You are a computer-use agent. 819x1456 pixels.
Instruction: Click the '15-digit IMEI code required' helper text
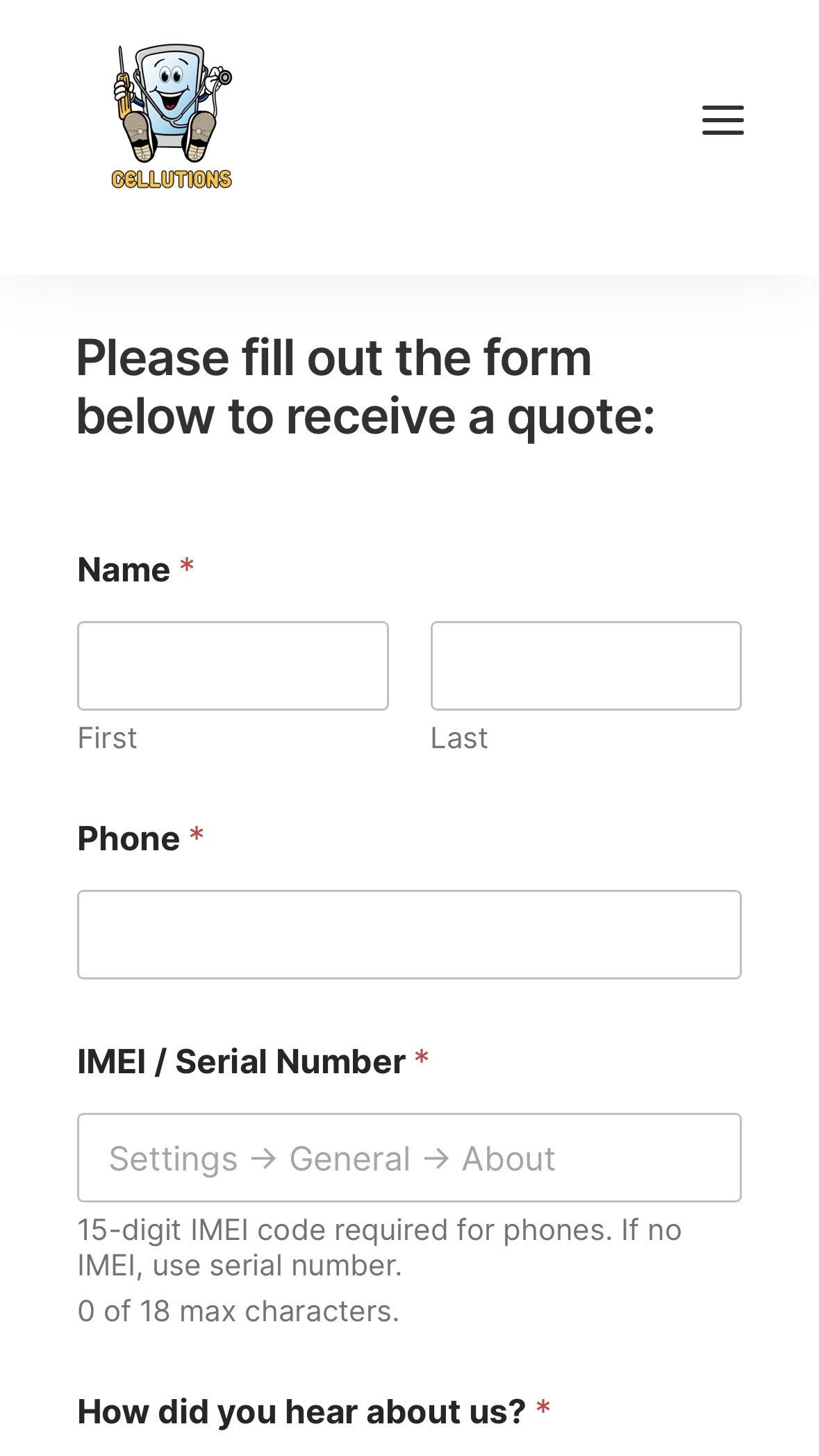(379, 1247)
